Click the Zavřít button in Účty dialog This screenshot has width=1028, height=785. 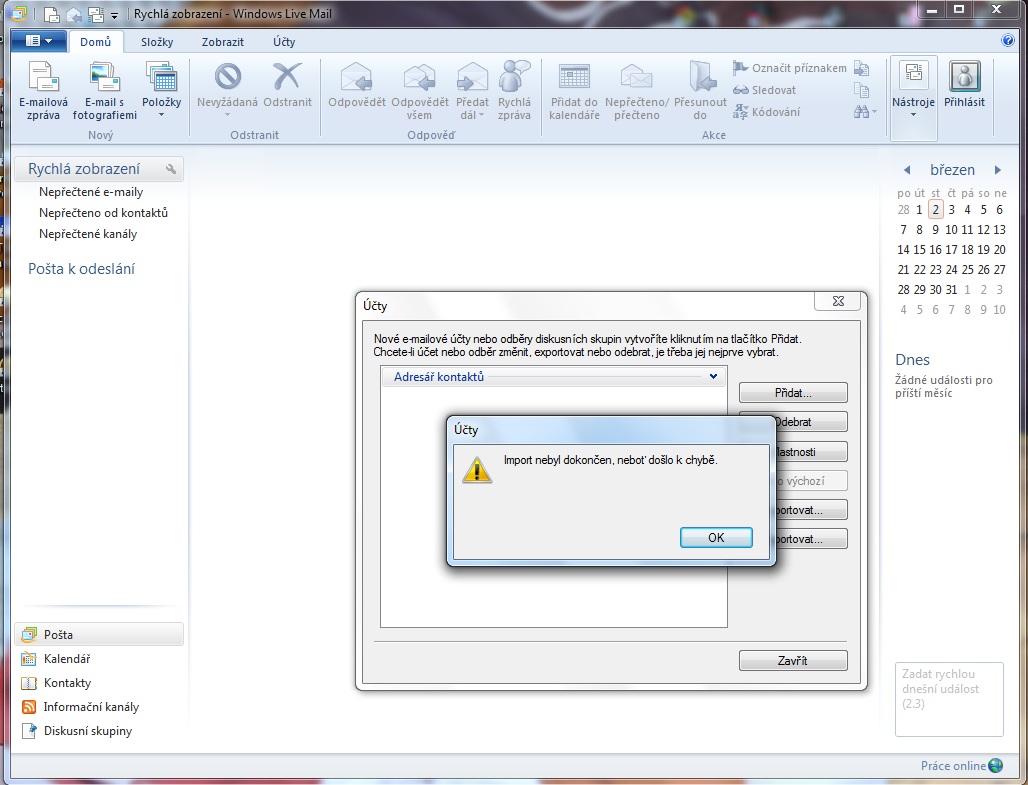point(793,660)
